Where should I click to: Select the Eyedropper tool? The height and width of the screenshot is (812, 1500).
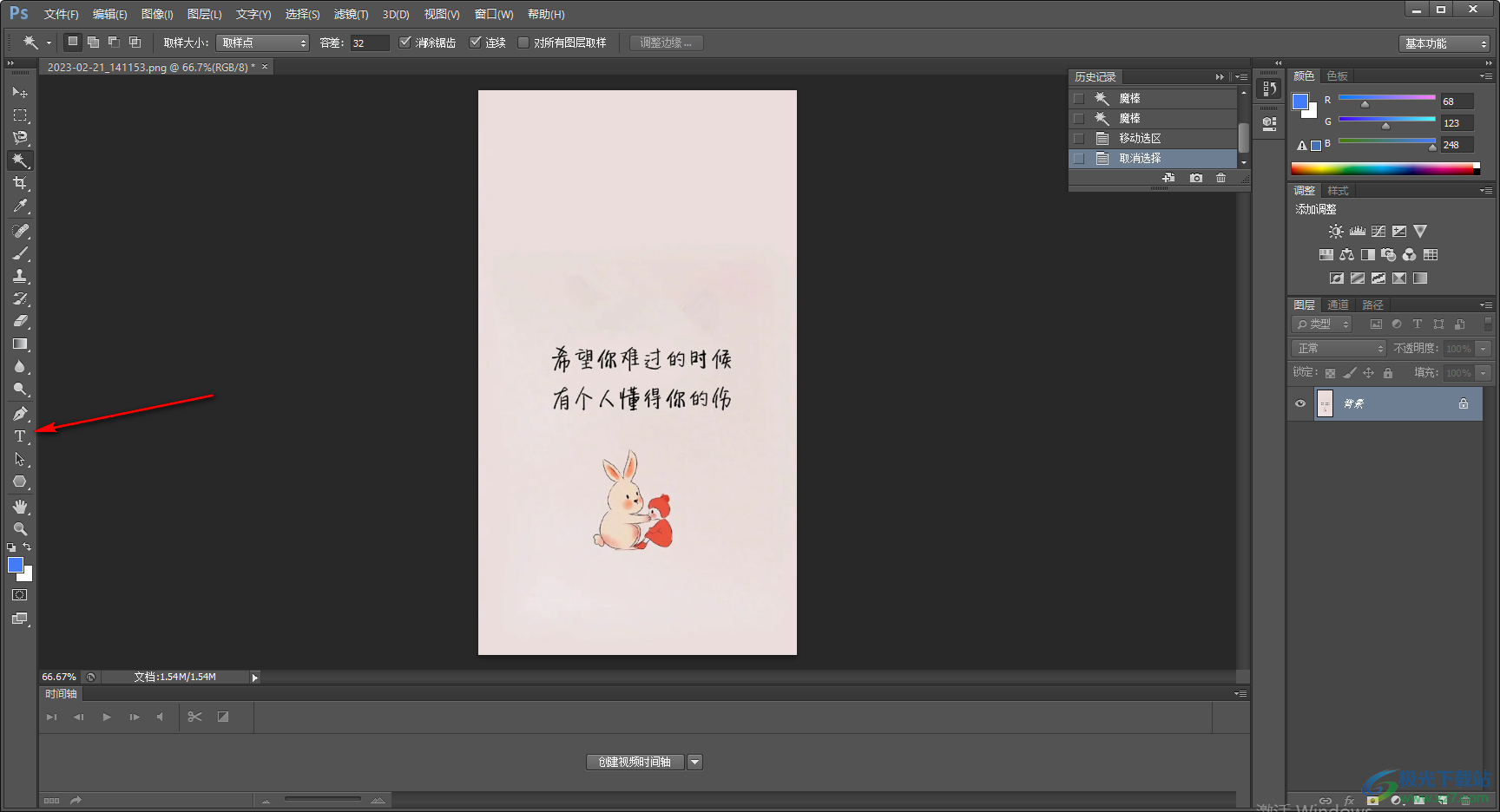click(20, 205)
